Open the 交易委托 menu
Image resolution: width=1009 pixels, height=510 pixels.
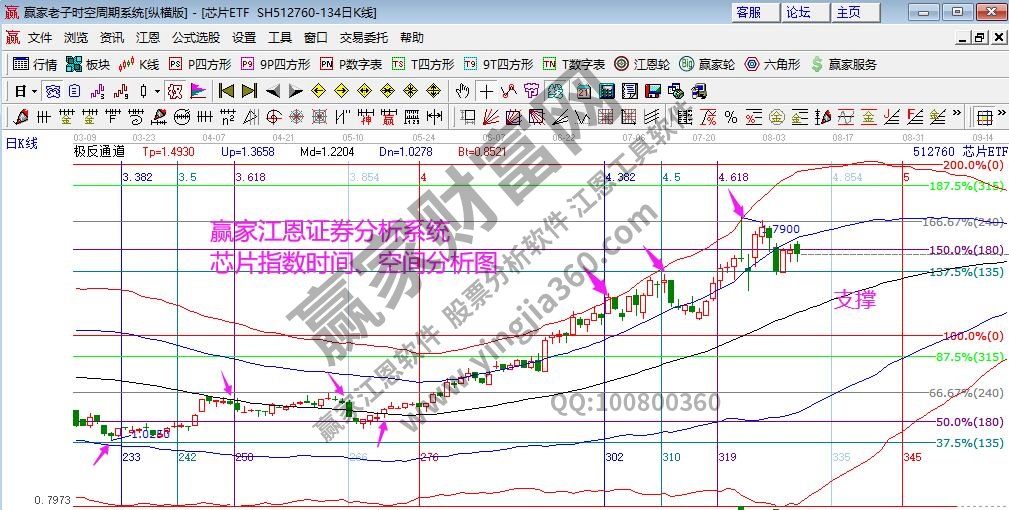(x=363, y=38)
